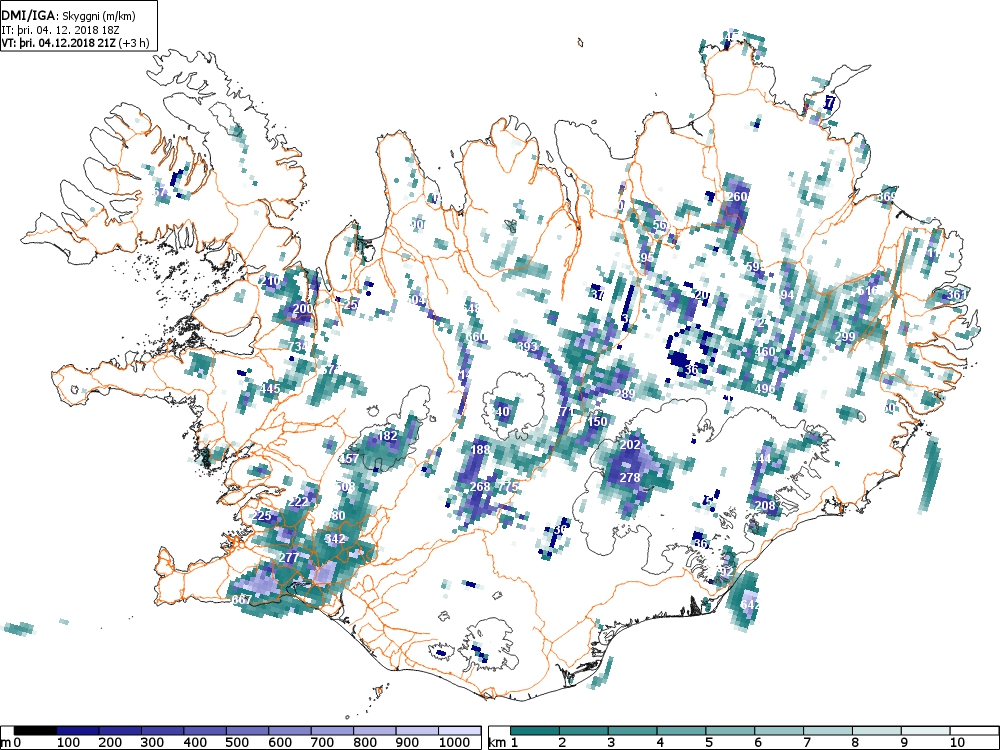The width and height of the screenshot is (1000, 750).
Task: Pick the light swatch between km 7 and 8
Action: [828, 731]
